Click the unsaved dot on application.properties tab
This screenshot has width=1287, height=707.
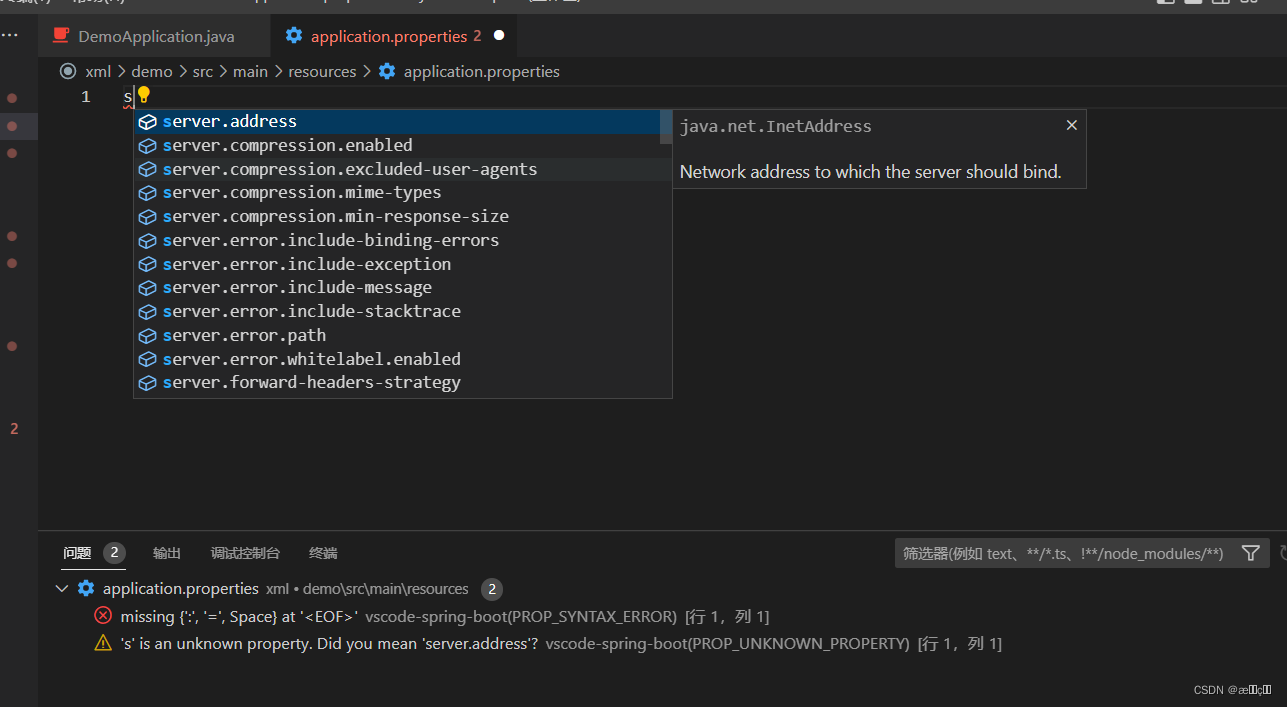click(499, 36)
